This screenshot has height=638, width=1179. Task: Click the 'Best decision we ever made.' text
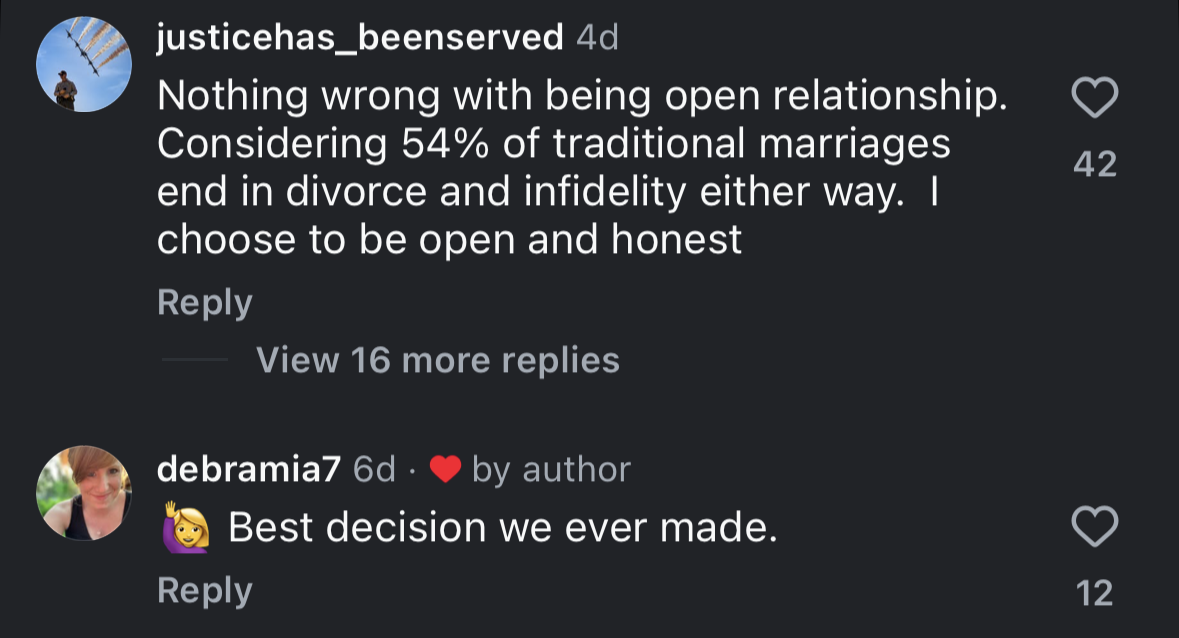click(503, 528)
